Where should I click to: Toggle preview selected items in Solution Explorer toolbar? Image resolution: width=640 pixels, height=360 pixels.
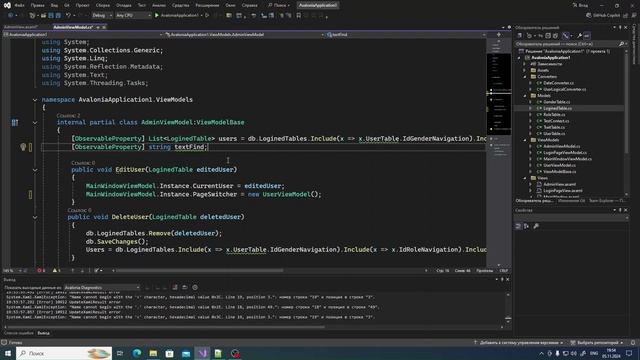[x=587, y=36]
